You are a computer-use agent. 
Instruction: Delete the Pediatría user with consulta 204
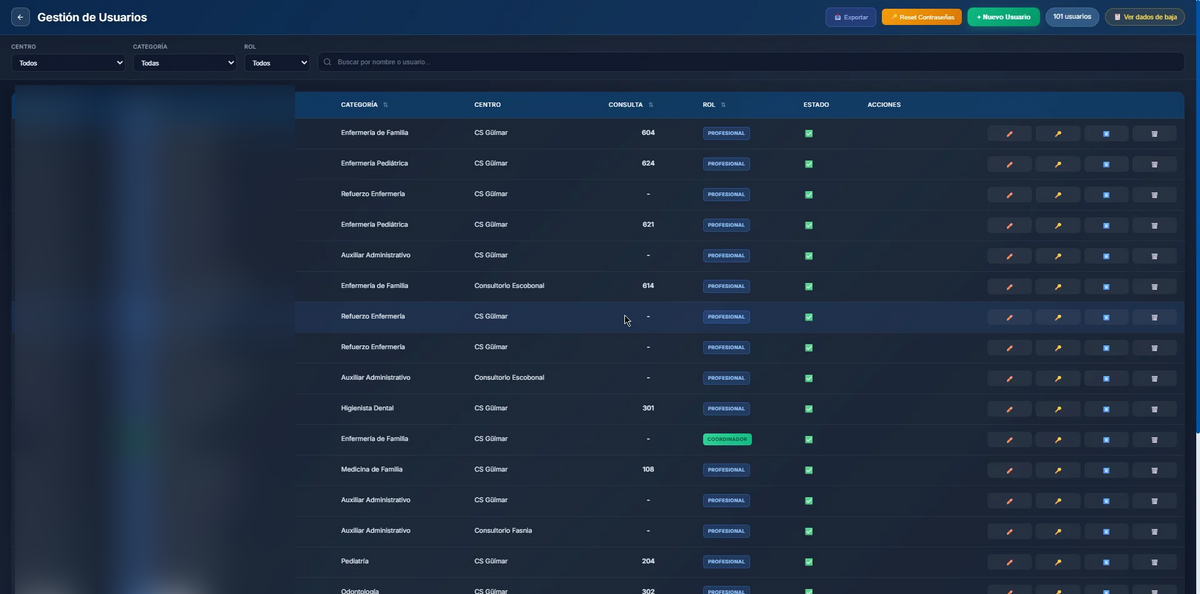(1154, 562)
